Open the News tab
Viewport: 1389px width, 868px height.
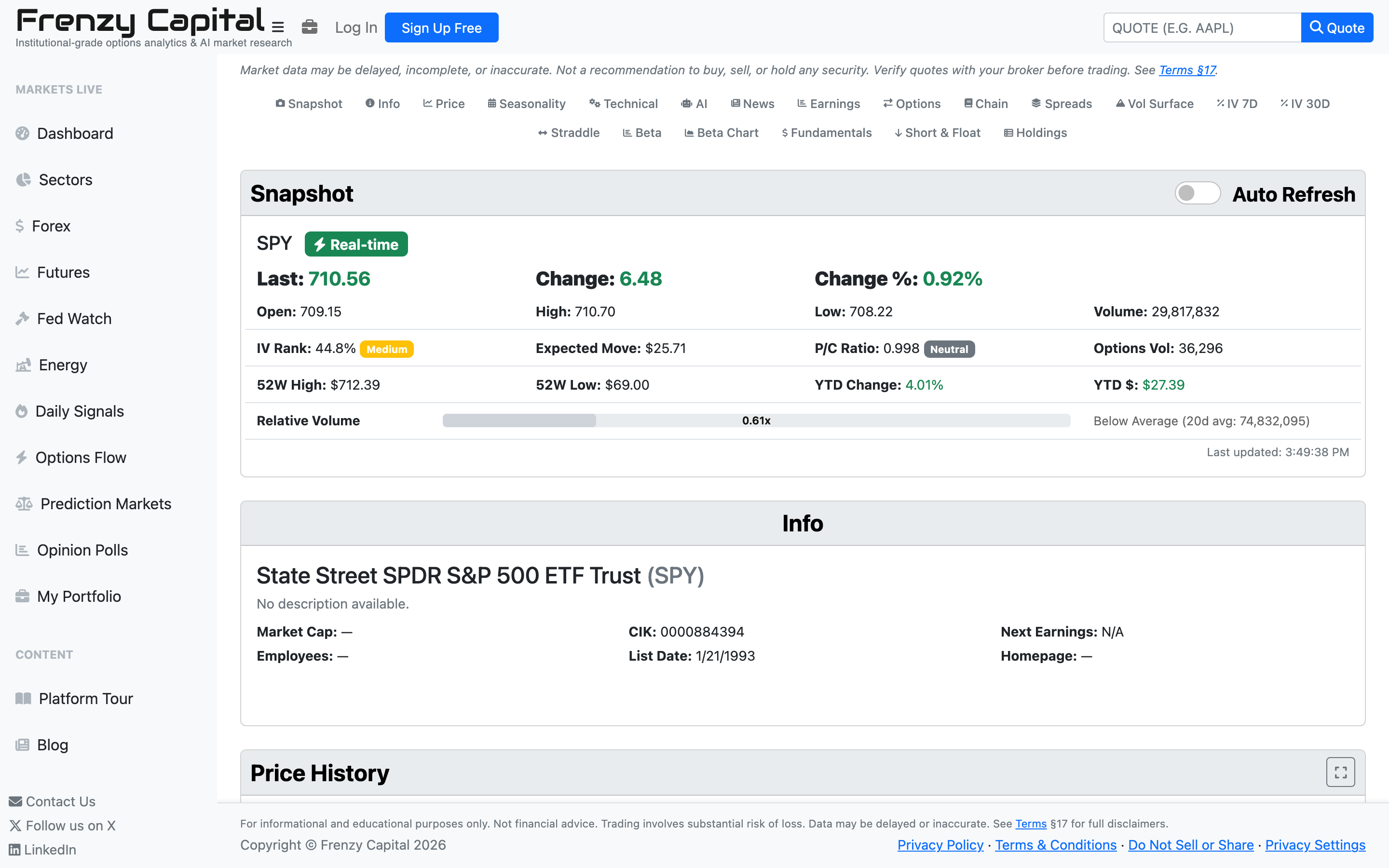coord(752,104)
